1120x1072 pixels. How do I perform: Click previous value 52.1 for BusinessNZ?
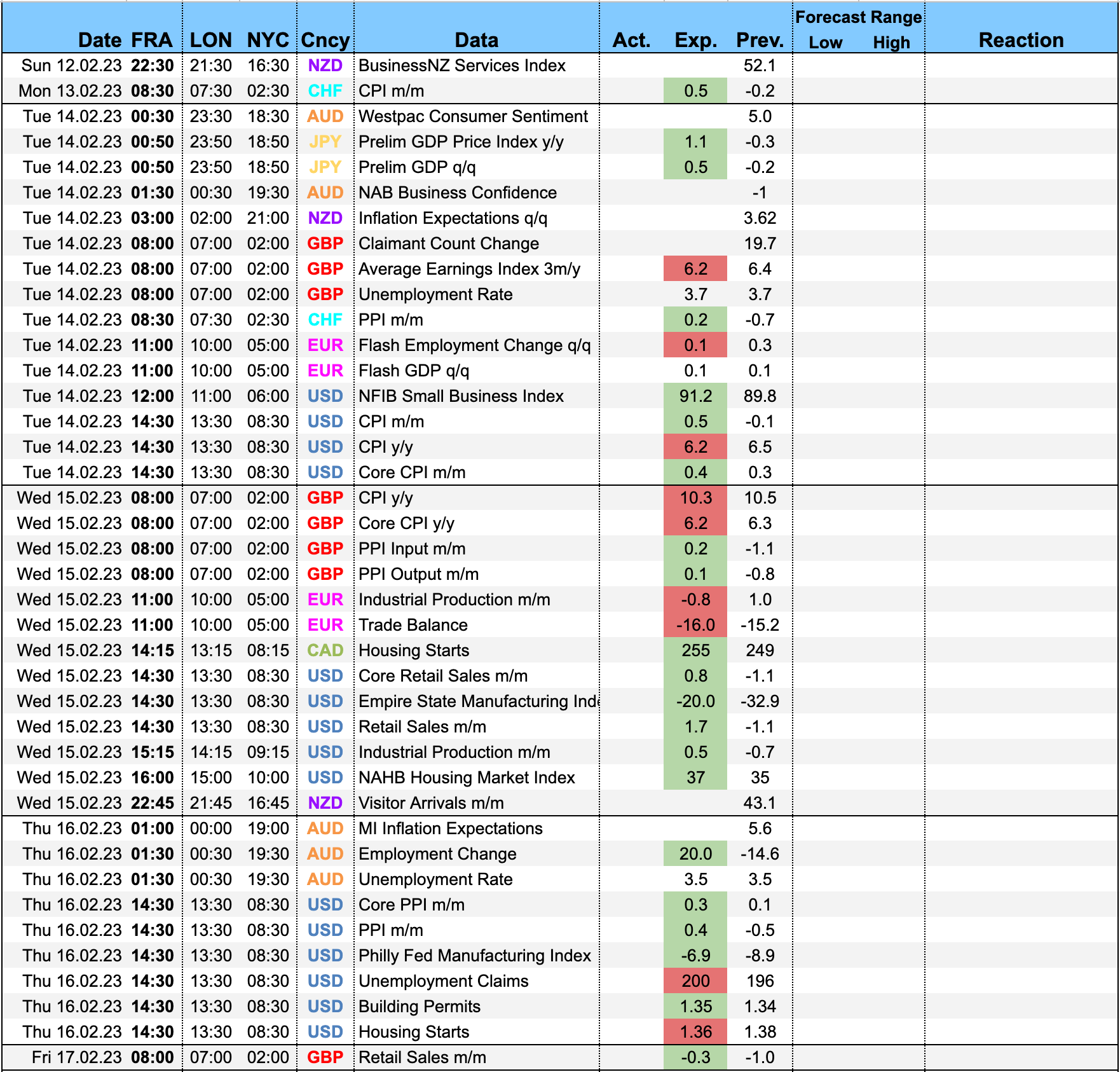point(760,65)
